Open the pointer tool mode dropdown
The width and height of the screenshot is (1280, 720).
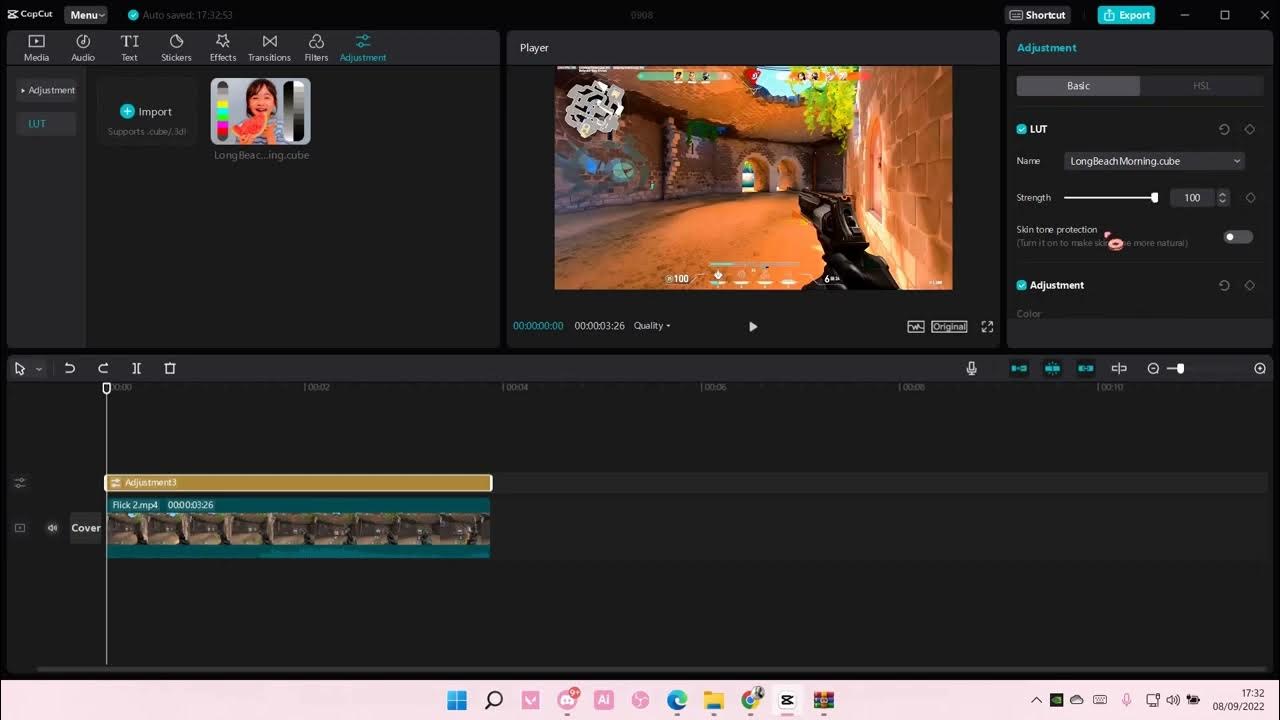[39, 369]
